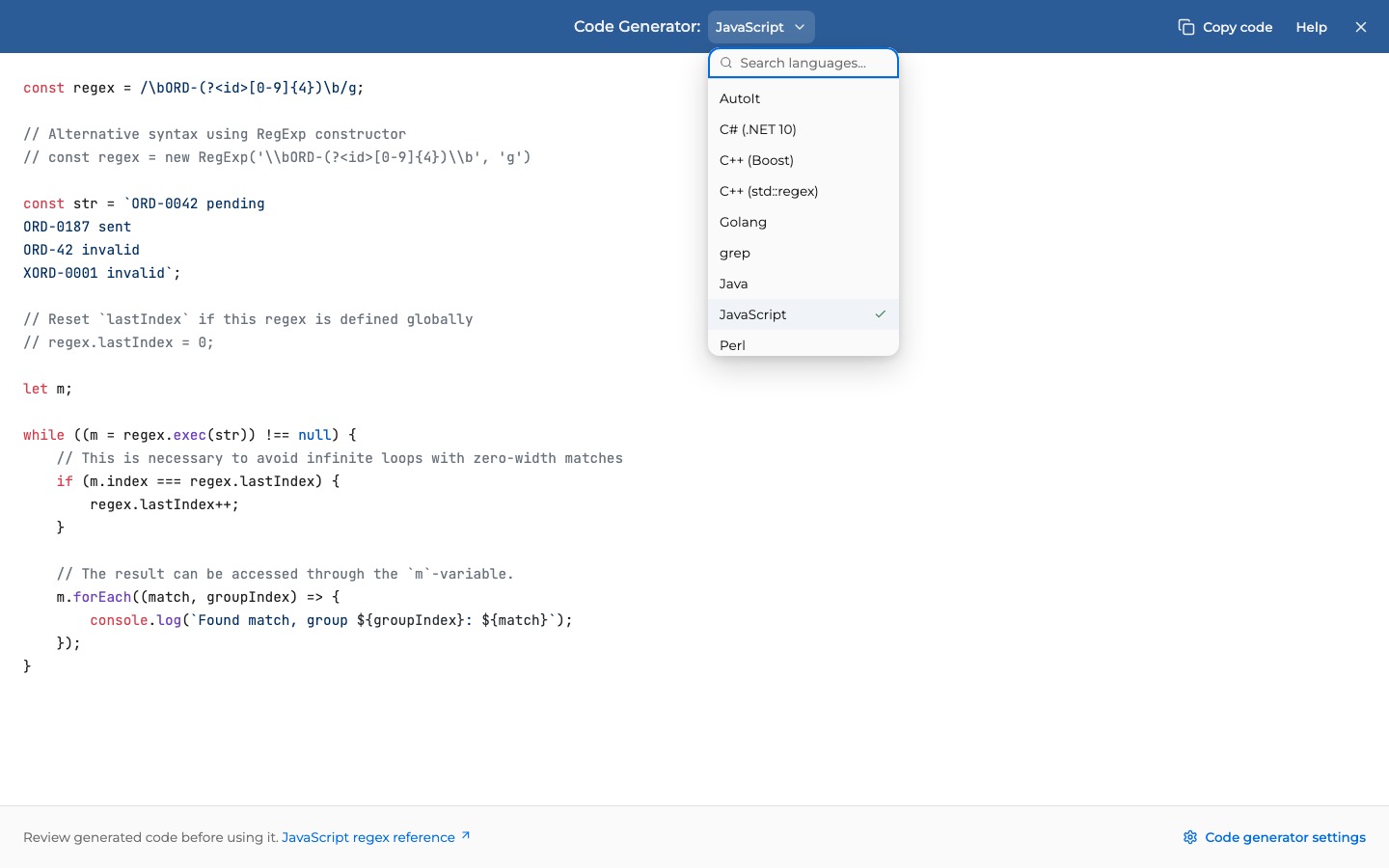1389x868 pixels.
Task: Click the 'ORD-42 invalid' line
Action: coord(81,250)
